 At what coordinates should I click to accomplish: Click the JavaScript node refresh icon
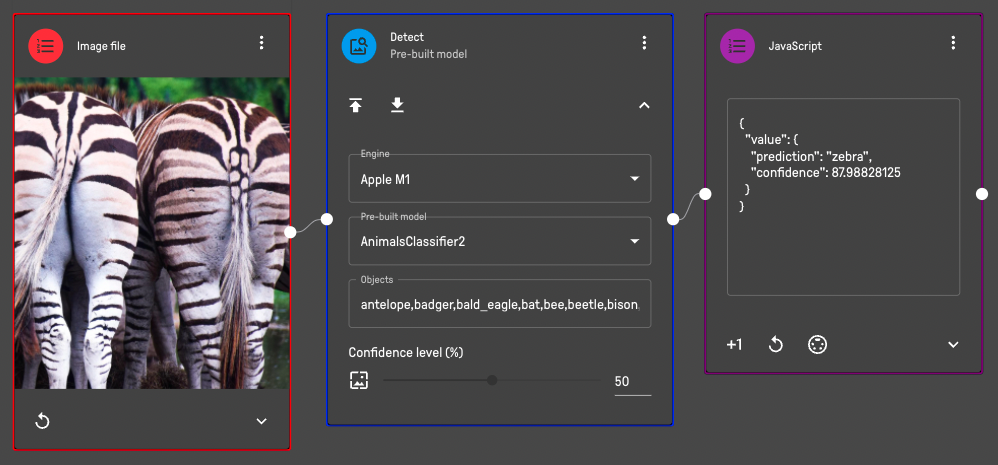coord(775,344)
